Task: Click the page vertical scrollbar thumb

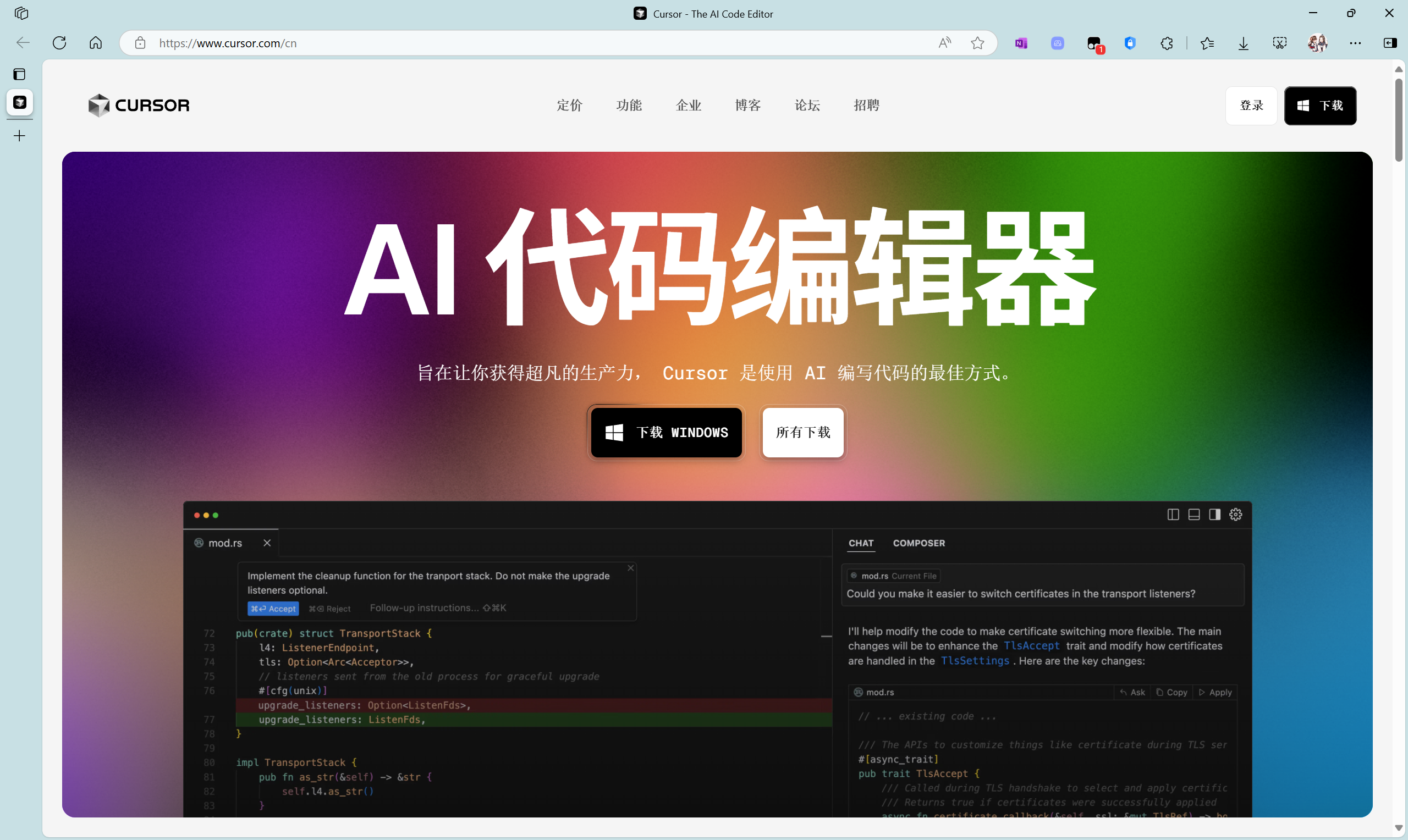Action: pos(1399,119)
